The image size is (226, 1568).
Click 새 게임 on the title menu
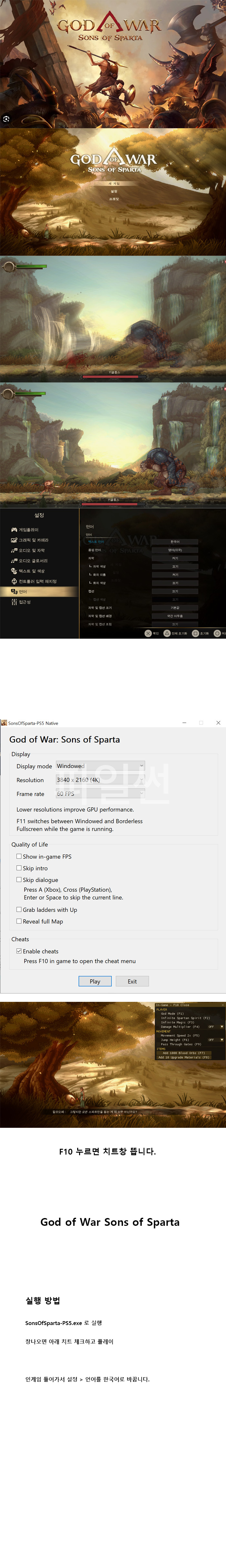point(114,183)
